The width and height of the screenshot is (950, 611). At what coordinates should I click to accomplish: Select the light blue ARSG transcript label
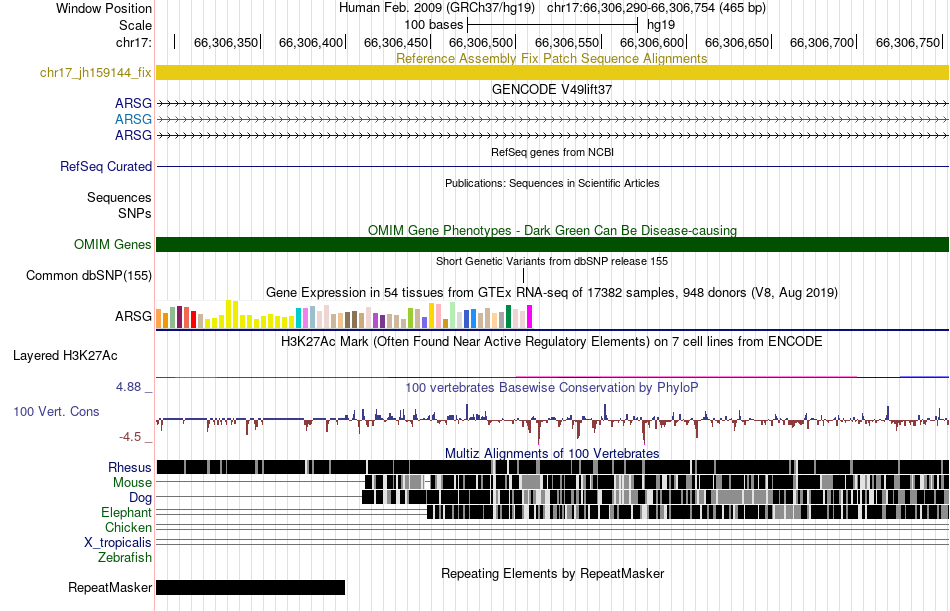tap(133, 119)
